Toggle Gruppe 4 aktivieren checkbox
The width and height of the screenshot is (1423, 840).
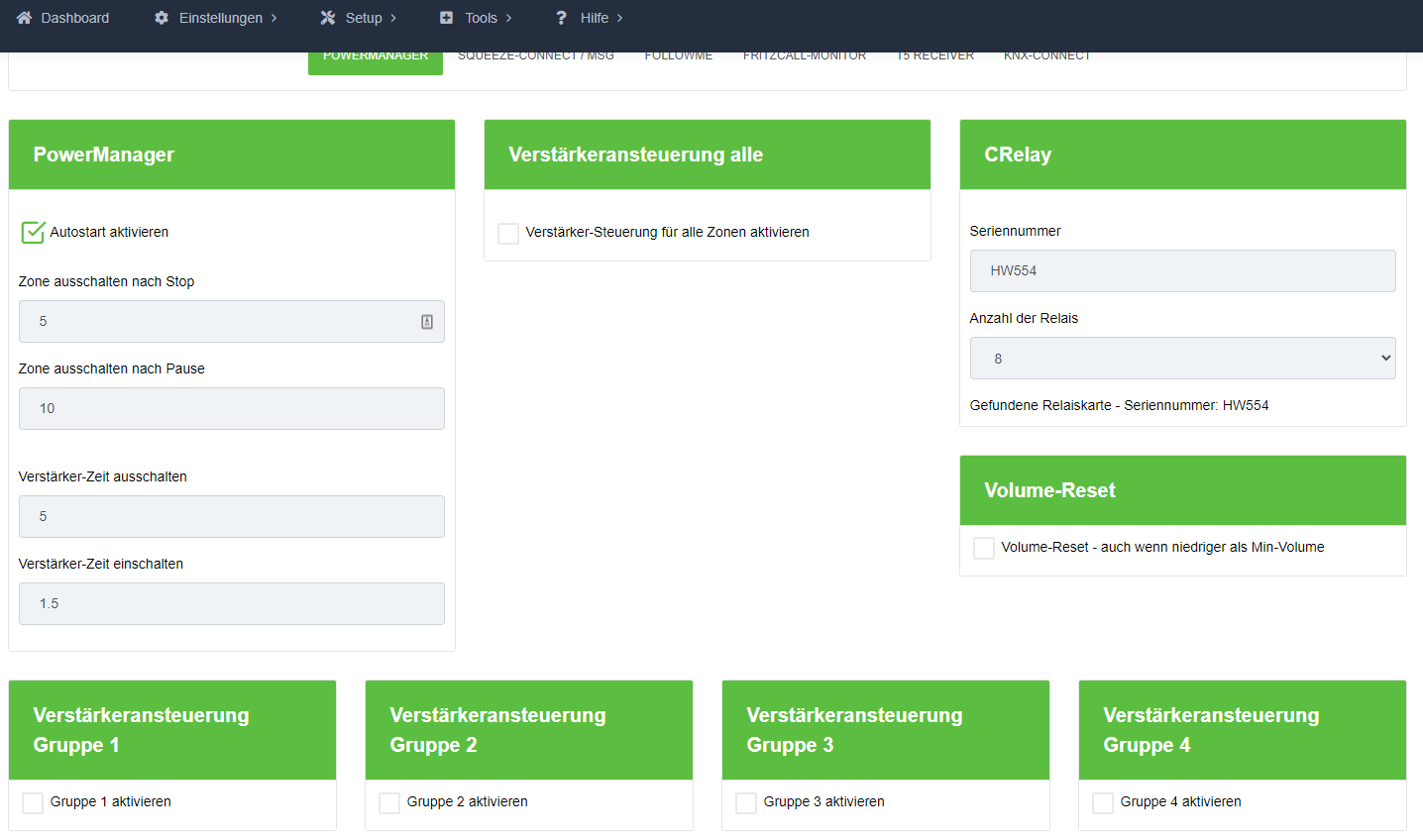tap(1103, 803)
